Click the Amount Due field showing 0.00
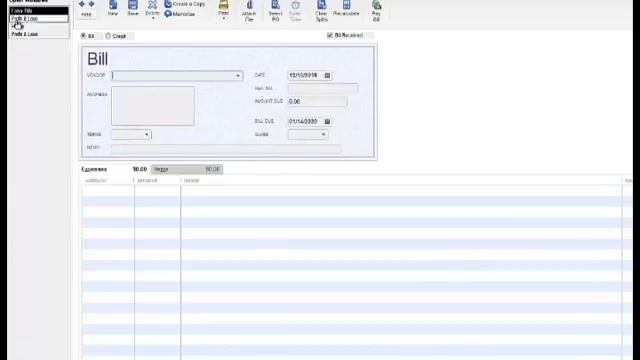Image resolution: width=640 pixels, height=360 pixels. coord(318,102)
